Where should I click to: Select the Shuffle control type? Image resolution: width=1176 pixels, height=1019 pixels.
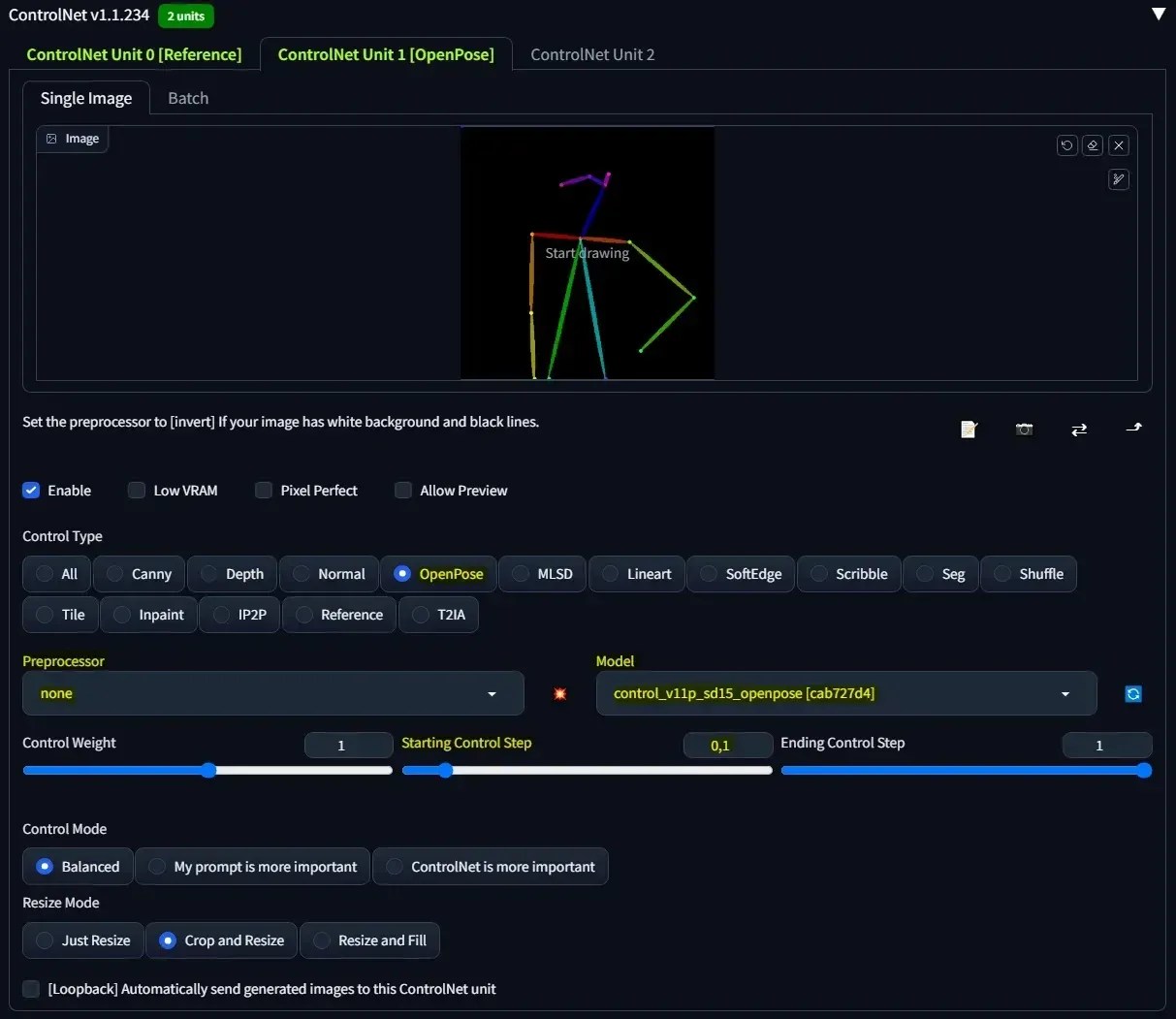(1029, 574)
